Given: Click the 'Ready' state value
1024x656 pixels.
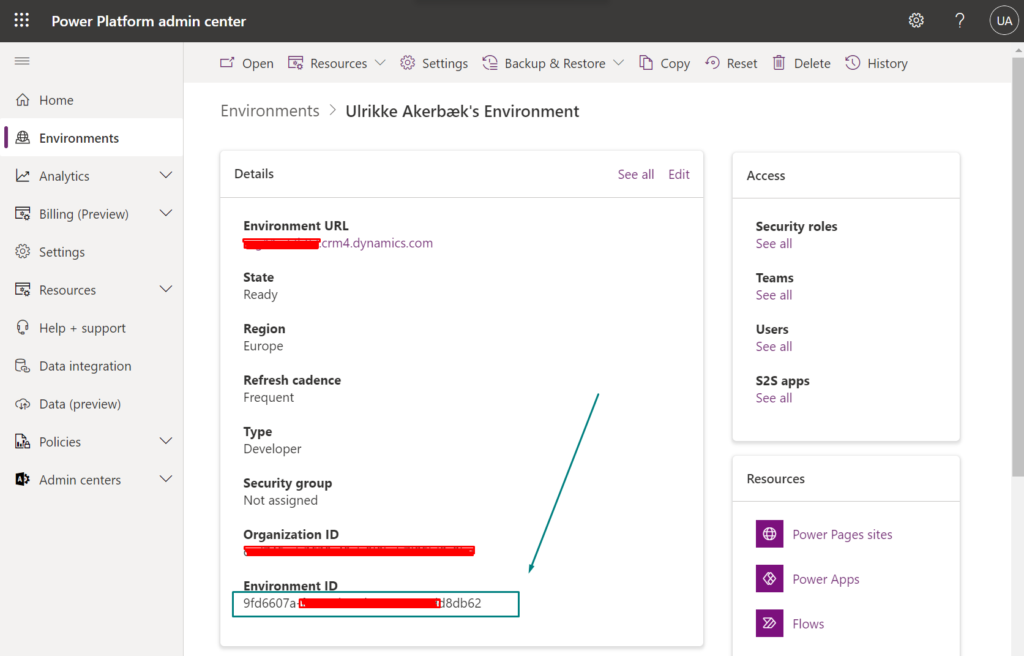Looking at the screenshot, I should tap(261, 295).
